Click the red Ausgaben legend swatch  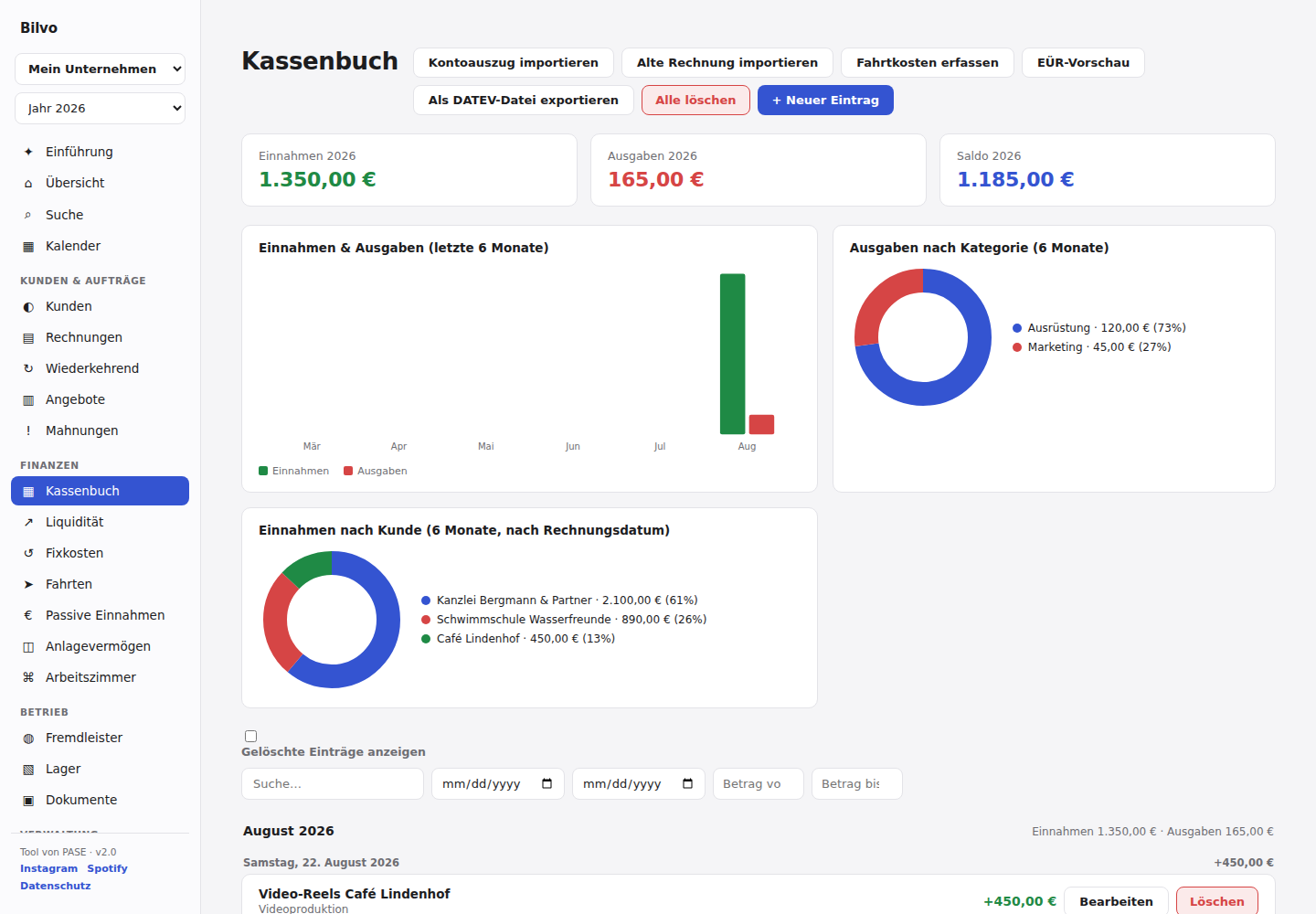[348, 471]
